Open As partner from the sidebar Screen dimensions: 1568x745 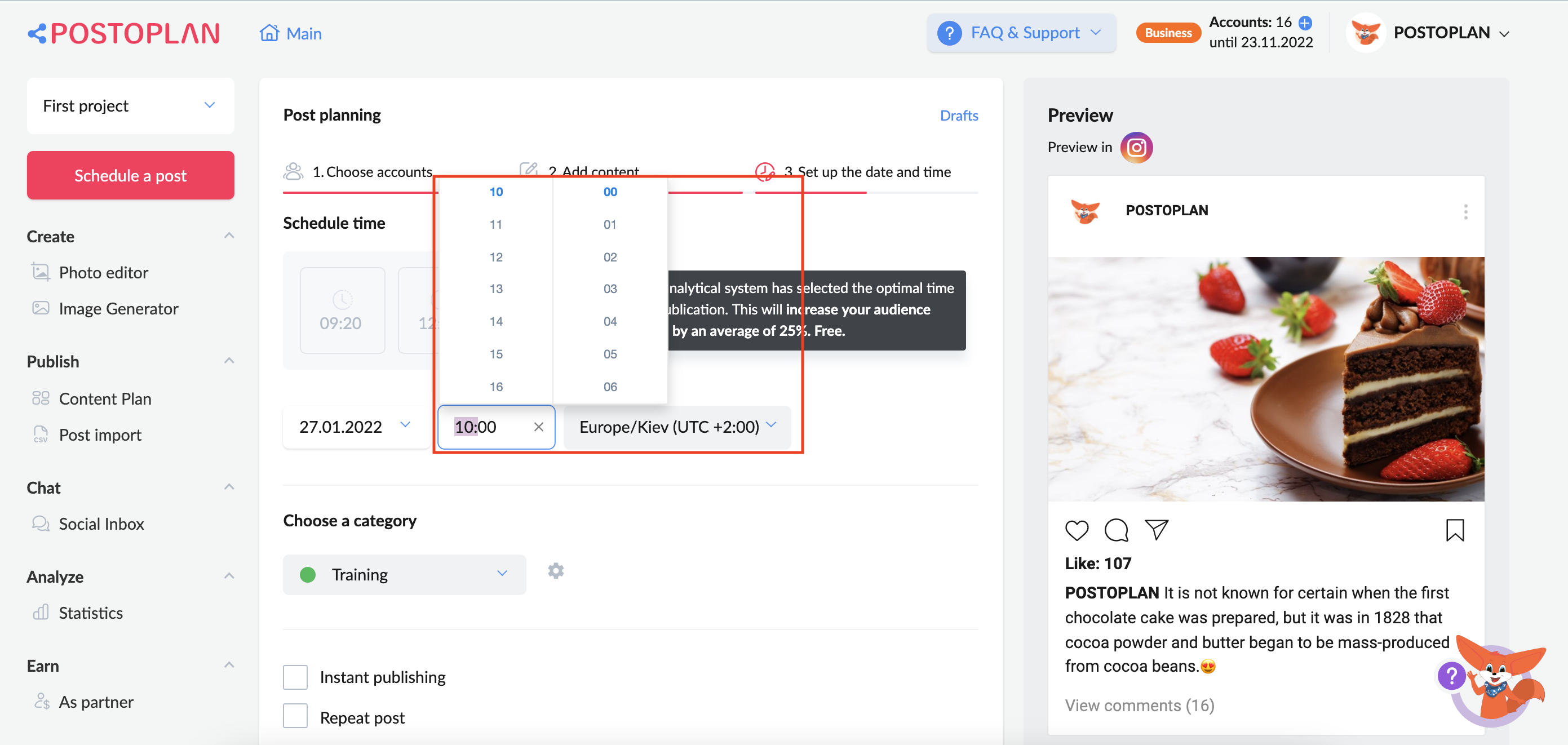point(96,702)
